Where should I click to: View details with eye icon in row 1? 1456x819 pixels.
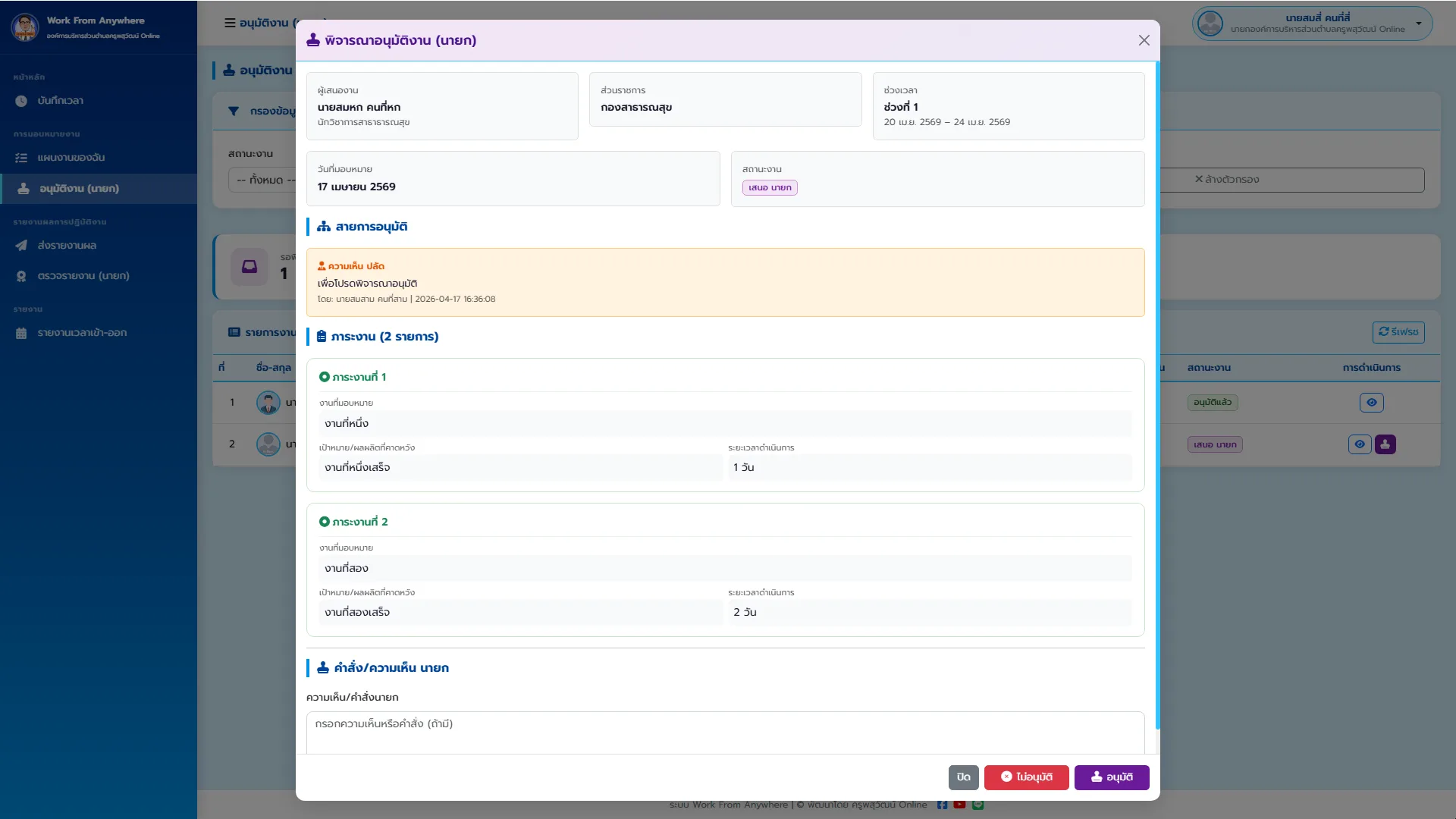coord(1371,403)
